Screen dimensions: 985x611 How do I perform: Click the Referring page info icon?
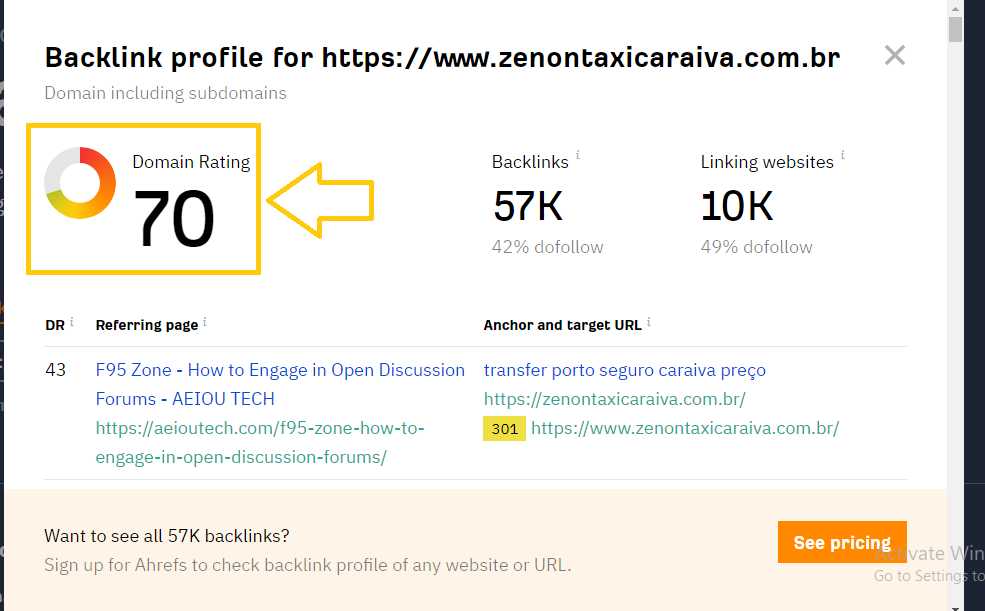click(205, 321)
